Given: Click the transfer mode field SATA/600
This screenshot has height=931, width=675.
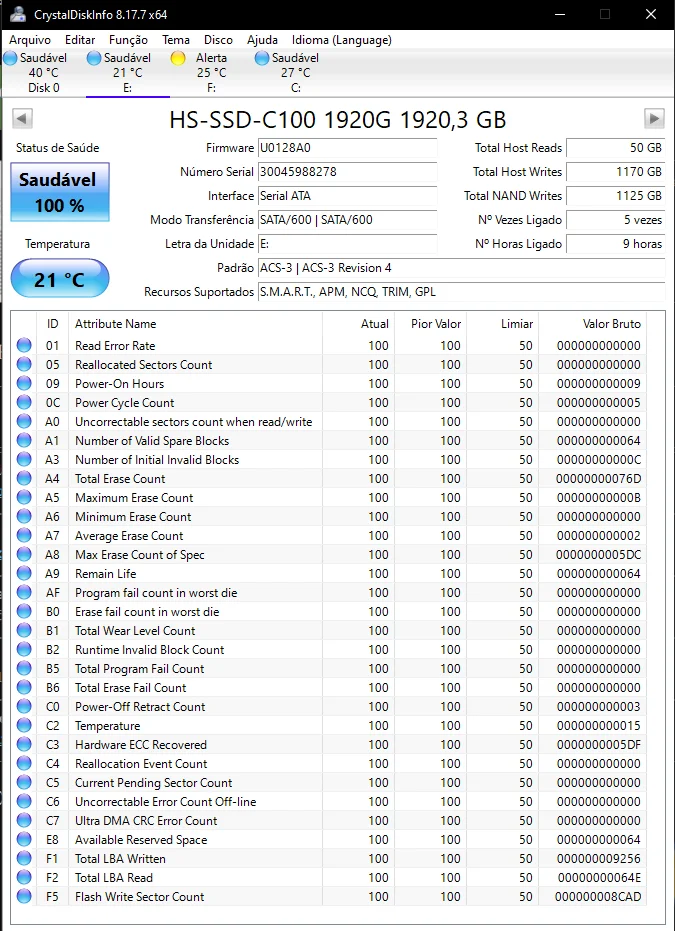Looking at the screenshot, I should [348, 220].
